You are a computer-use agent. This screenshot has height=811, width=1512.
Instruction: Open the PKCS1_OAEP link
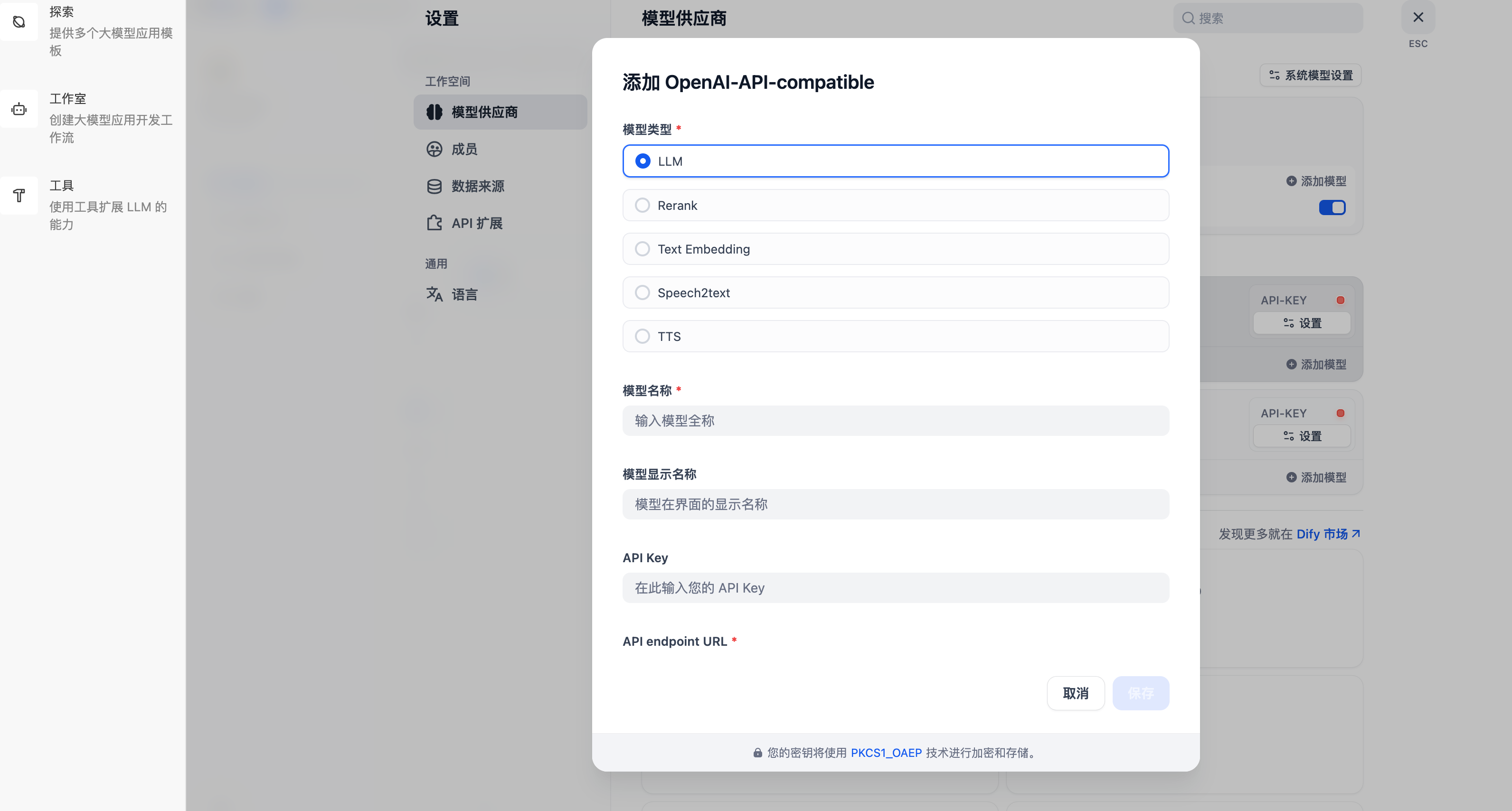[886, 753]
